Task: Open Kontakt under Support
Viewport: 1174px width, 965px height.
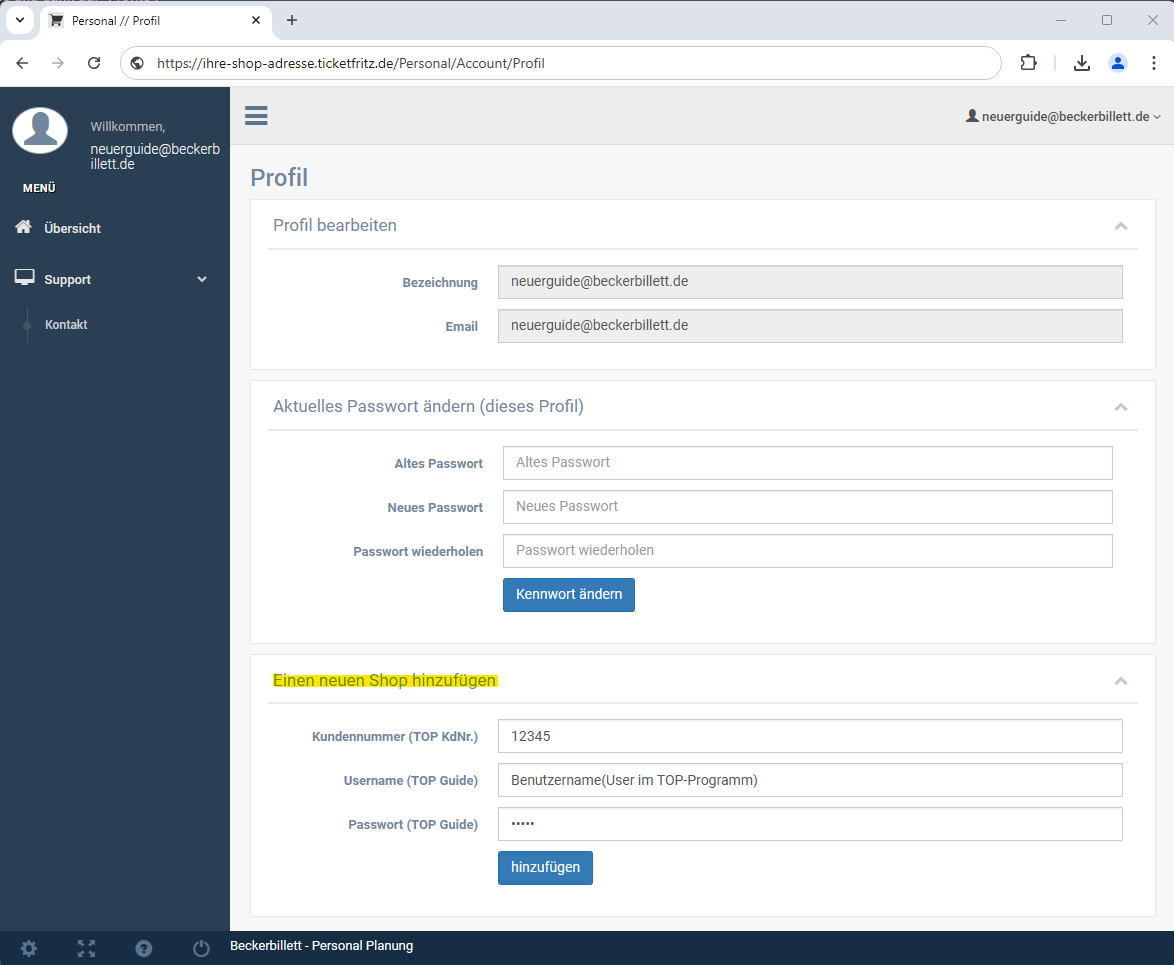Action: coord(66,324)
